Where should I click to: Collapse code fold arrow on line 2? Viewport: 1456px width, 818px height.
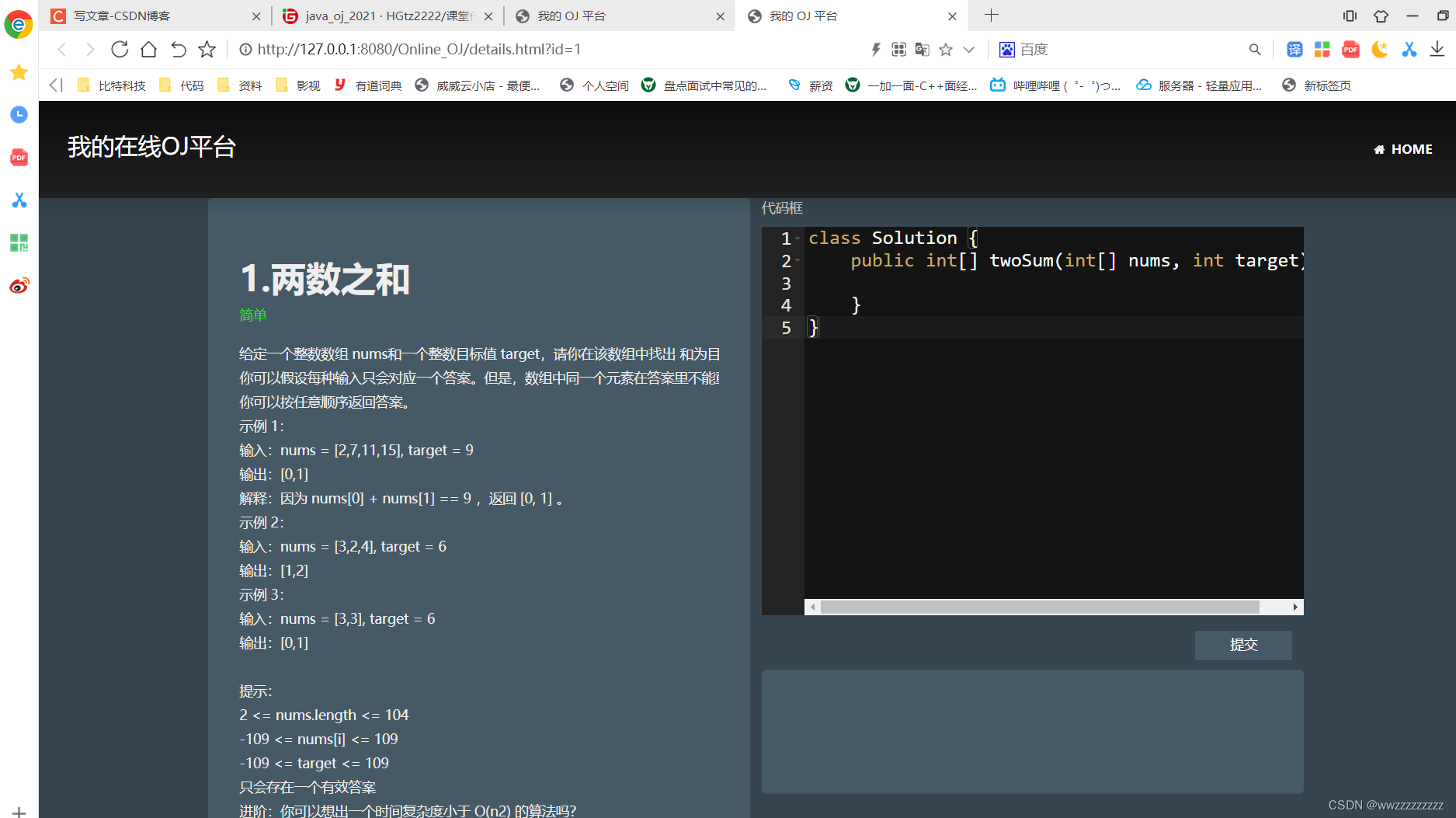tap(797, 261)
